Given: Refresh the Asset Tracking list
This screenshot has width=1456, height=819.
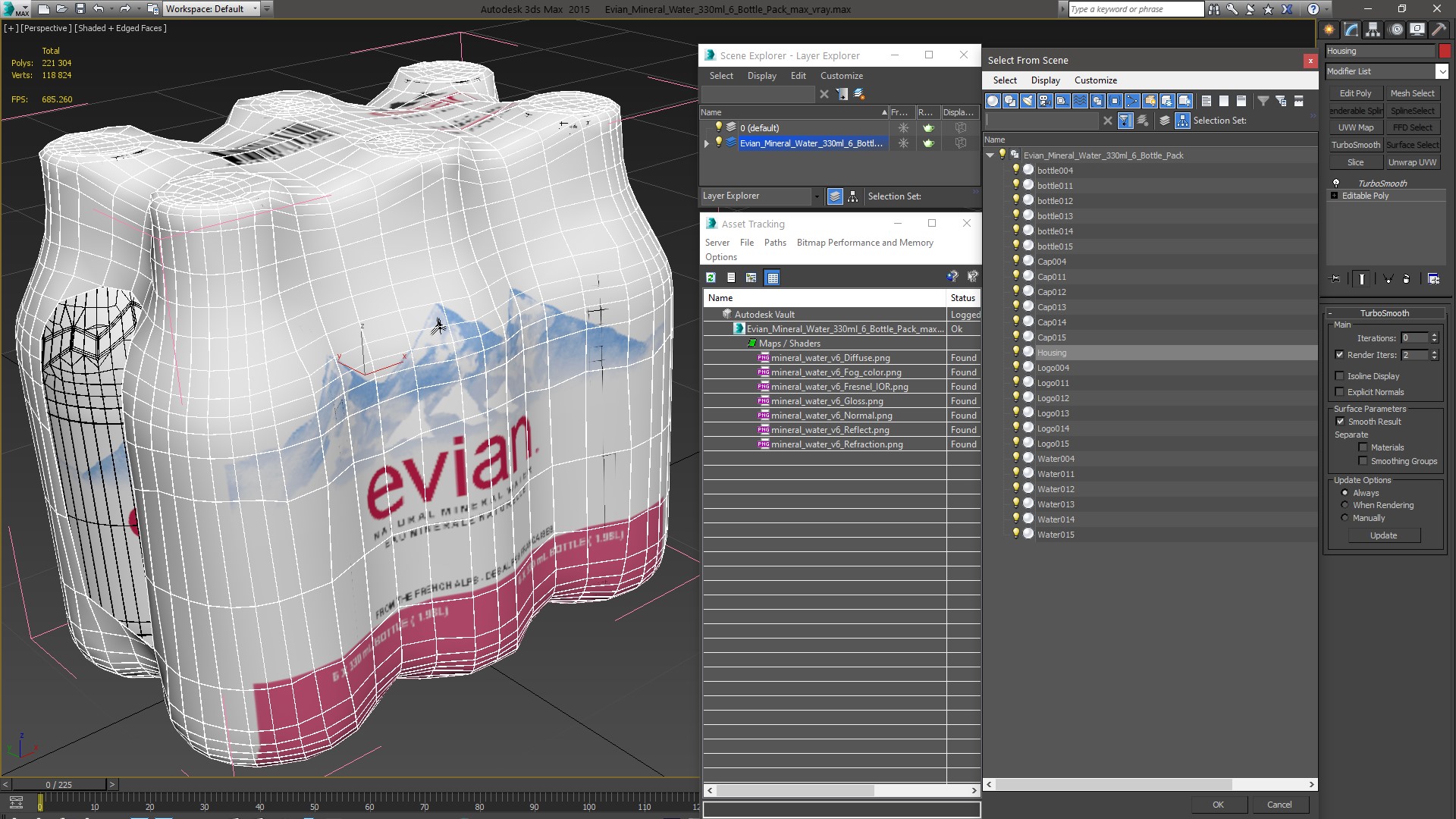Looking at the screenshot, I should [711, 278].
